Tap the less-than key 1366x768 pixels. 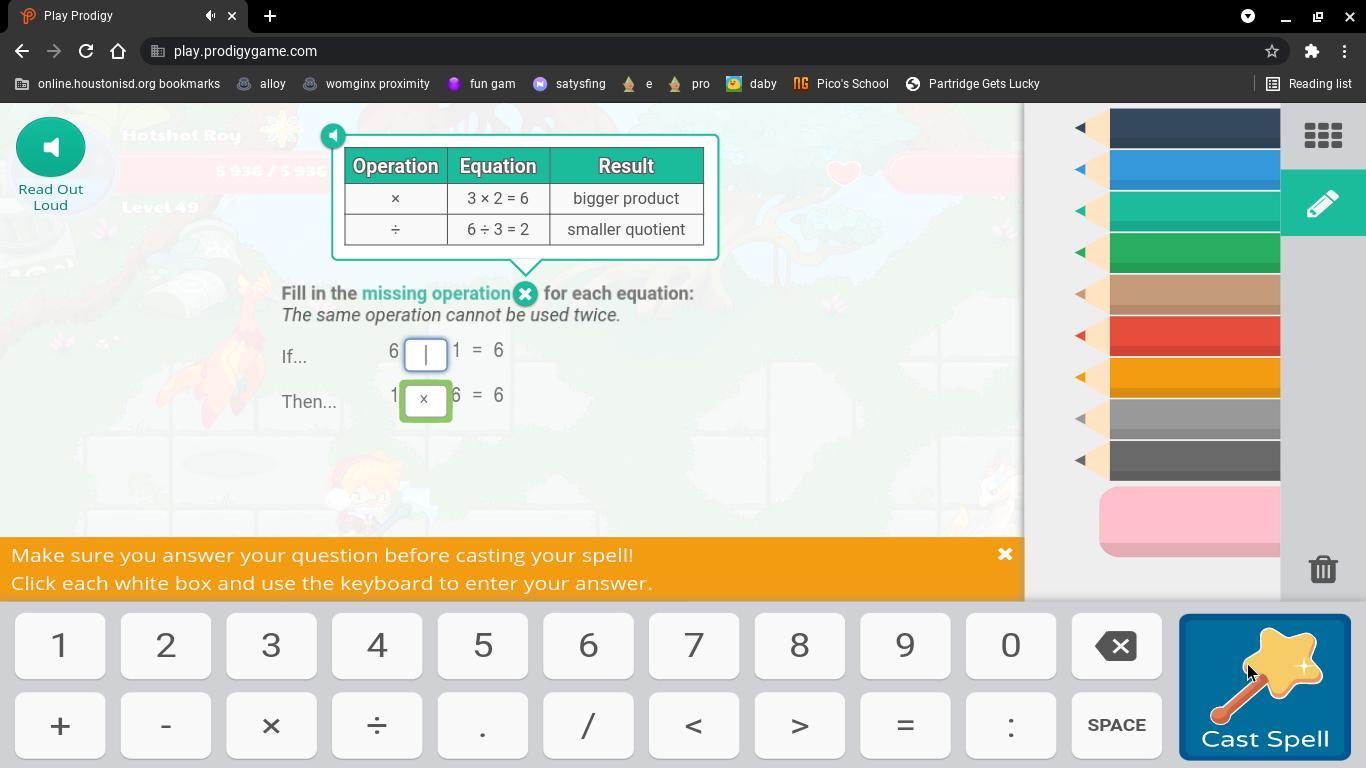pyautogui.click(x=694, y=725)
